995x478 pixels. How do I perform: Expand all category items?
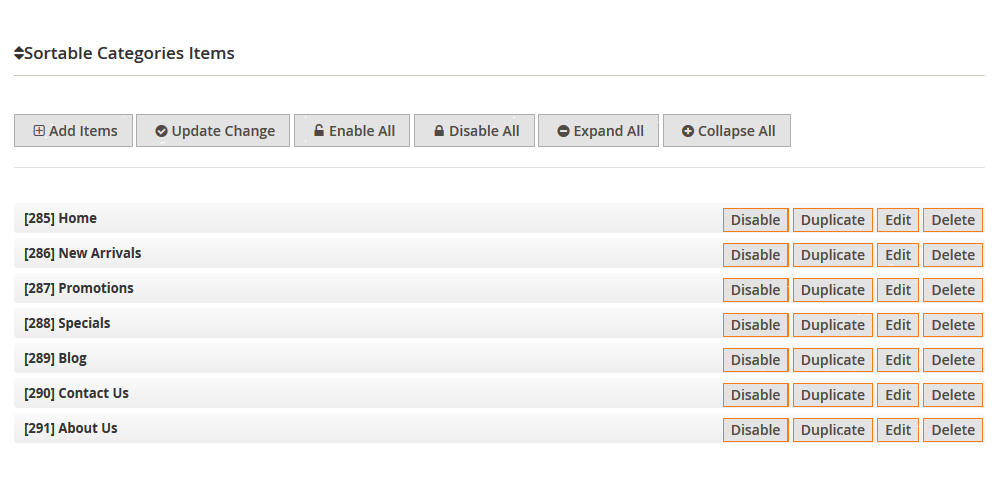[x=598, y=131]
